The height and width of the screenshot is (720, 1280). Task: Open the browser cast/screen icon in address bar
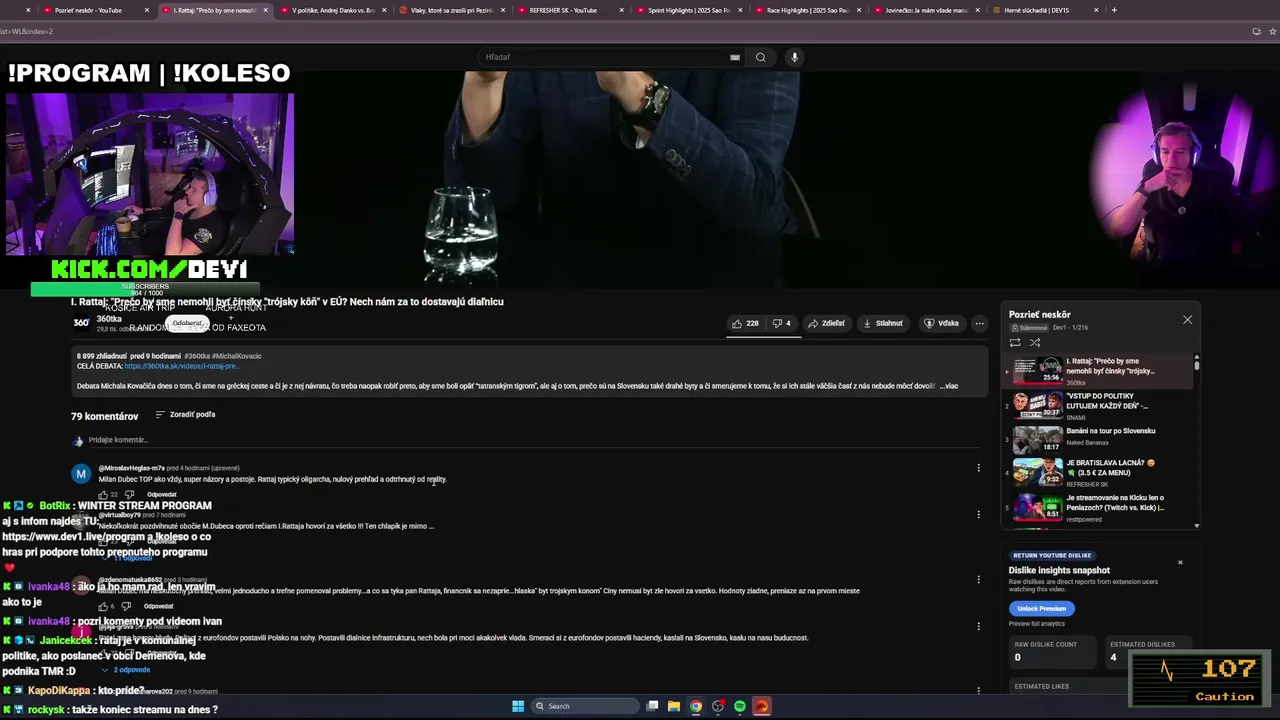(1257, 31)
